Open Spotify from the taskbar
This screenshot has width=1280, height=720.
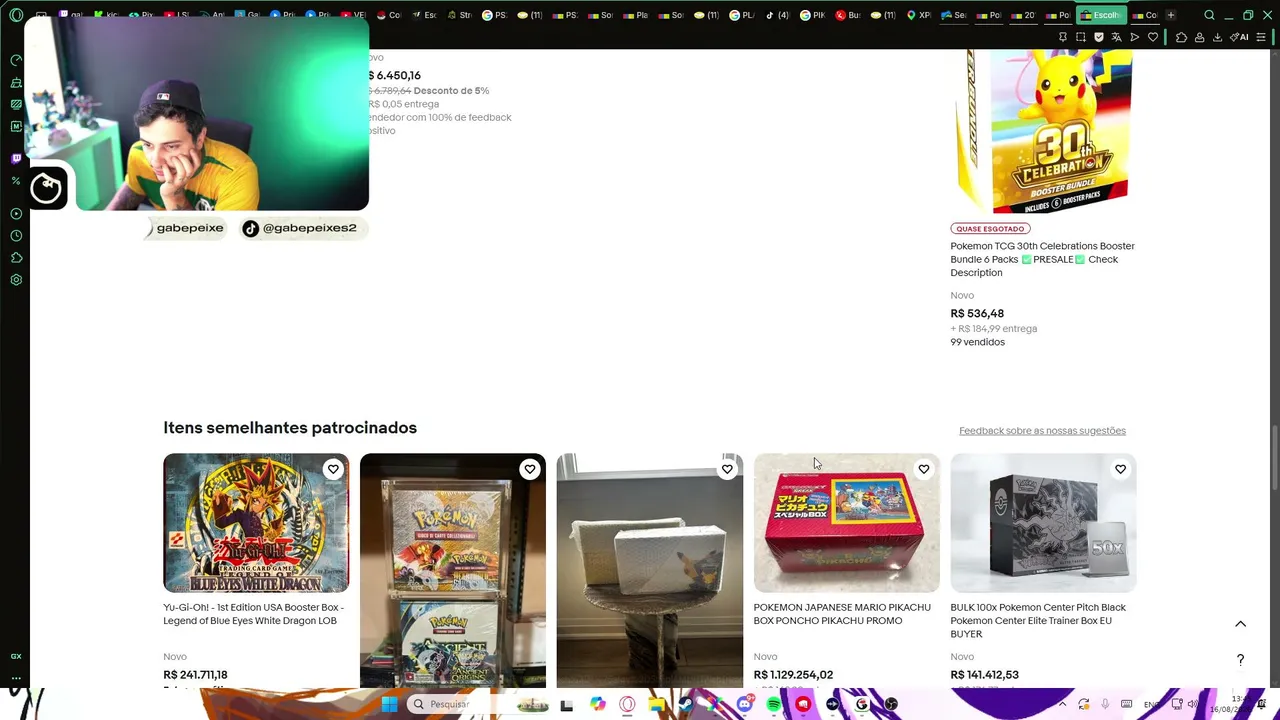click(774, 704)
